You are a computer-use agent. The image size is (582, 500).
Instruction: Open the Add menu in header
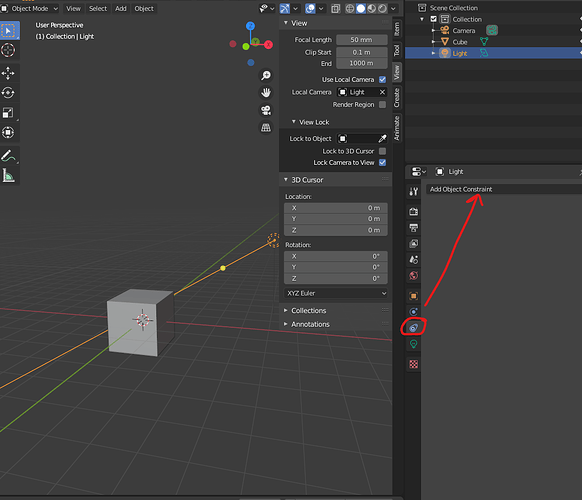click(x=121, y=9)
